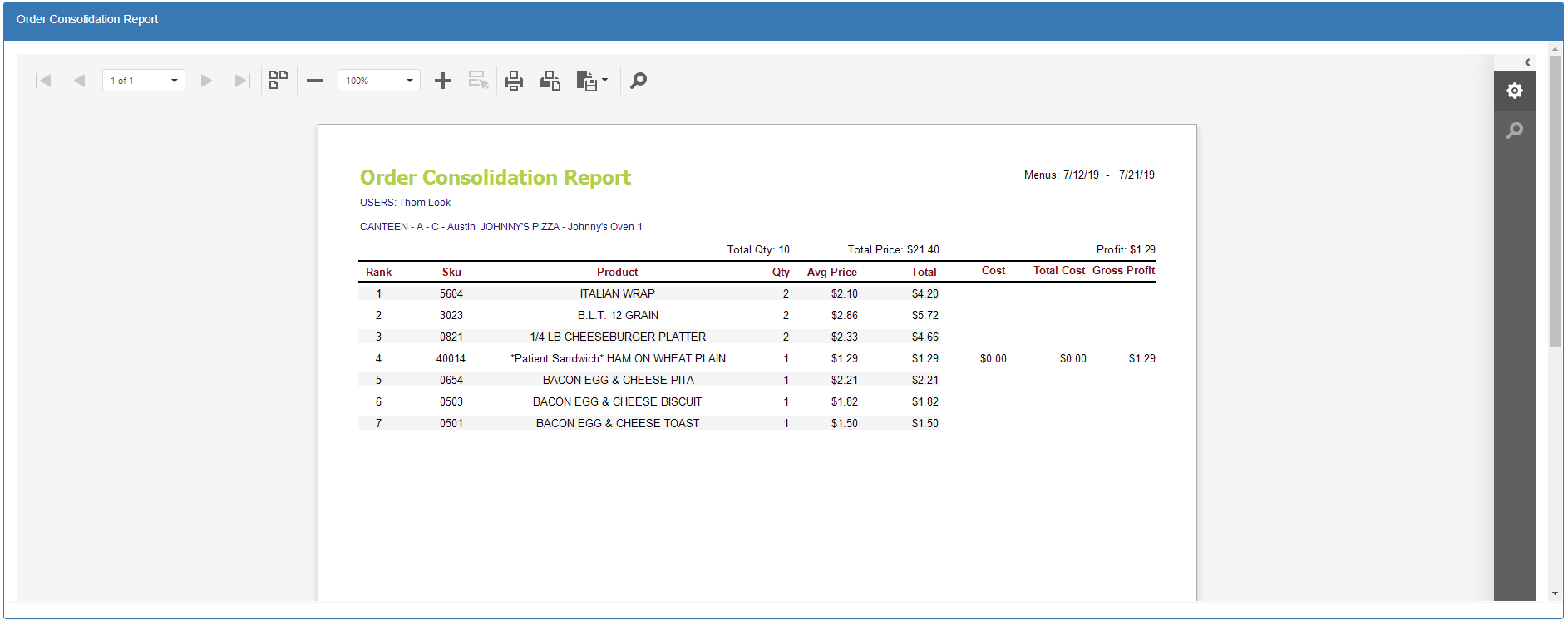Viewport: 1568px width, 625px height.
Task: Click 'BACON EGG & CHEESE TOAST' row
Action: [618, 423]
